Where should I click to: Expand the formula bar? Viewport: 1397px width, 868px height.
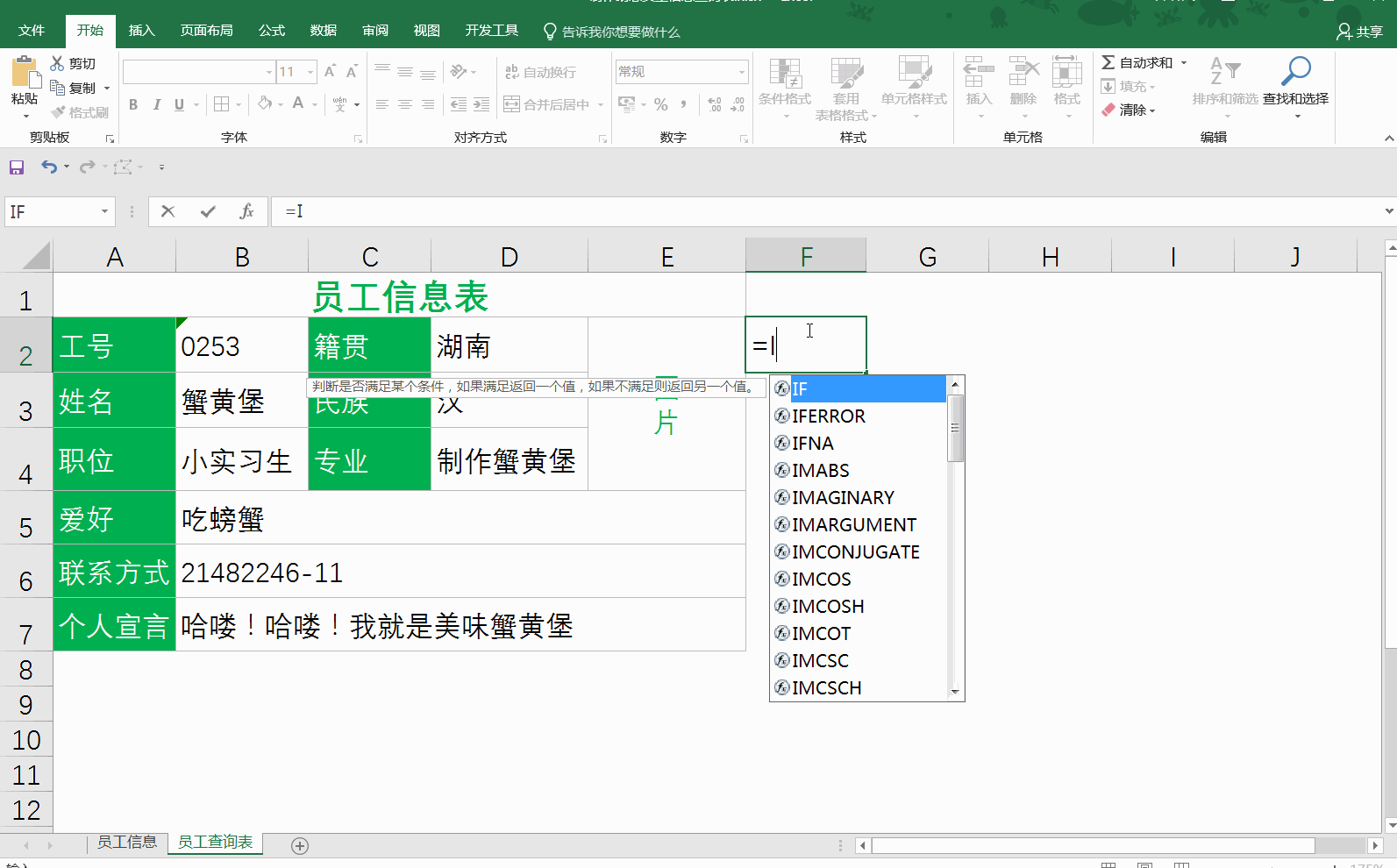[1389, 211]
